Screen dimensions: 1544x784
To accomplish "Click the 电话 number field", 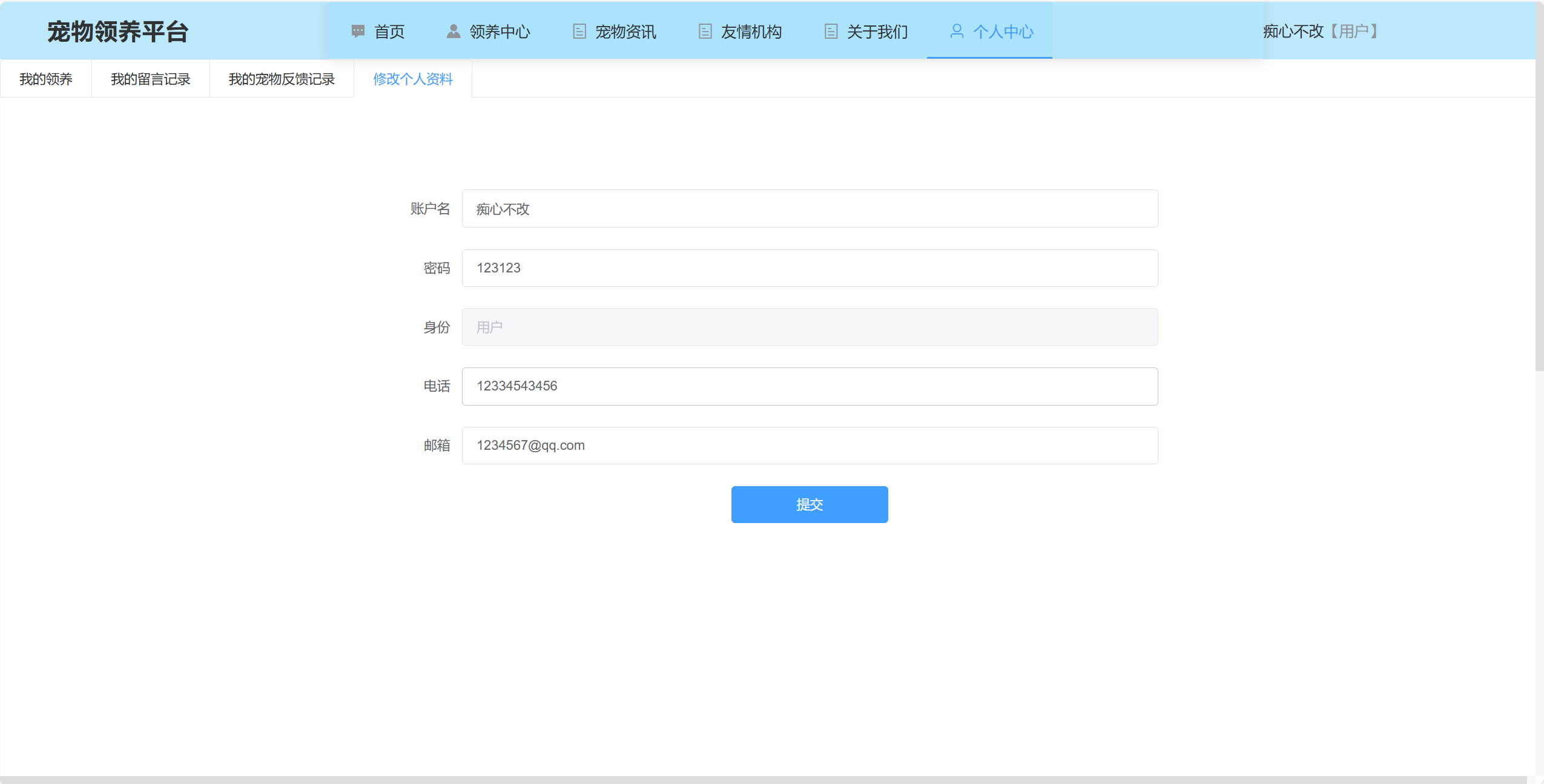I will pos(810,386).
